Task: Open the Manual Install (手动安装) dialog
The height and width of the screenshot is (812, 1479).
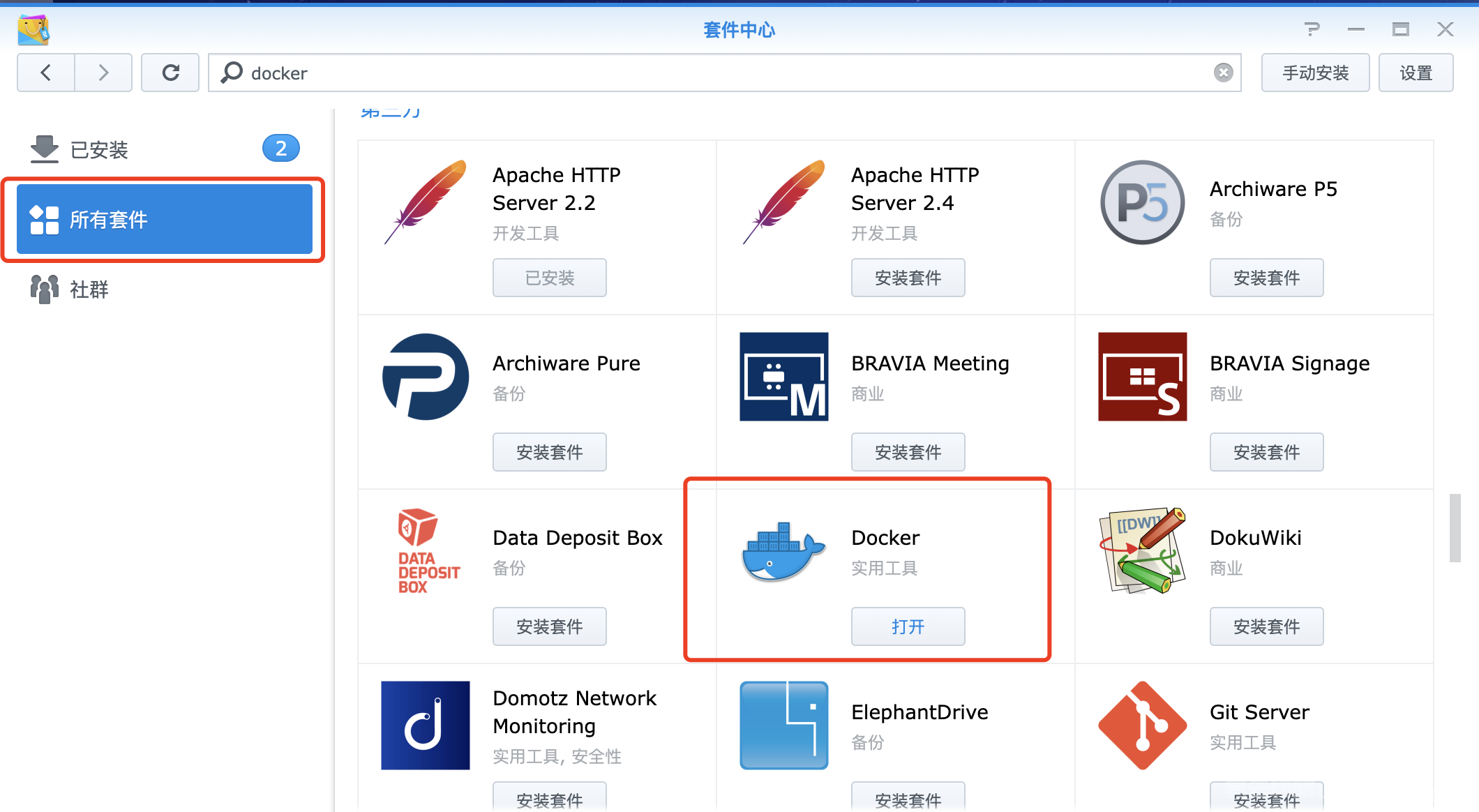Action: pos(1315,73)
